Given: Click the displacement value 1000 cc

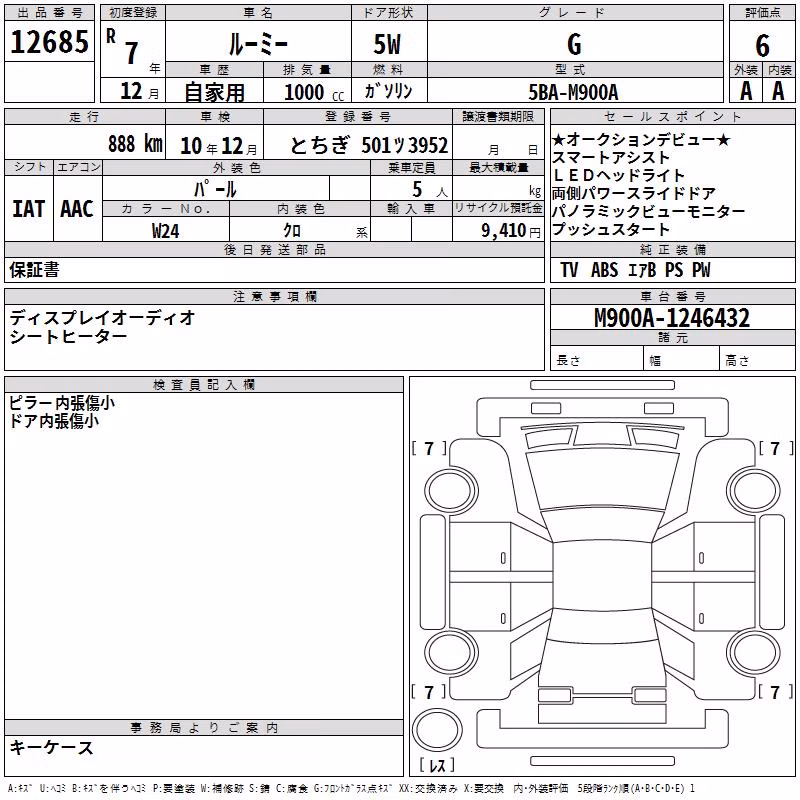Looking at the screenshot, I should [x=314, y=92].
